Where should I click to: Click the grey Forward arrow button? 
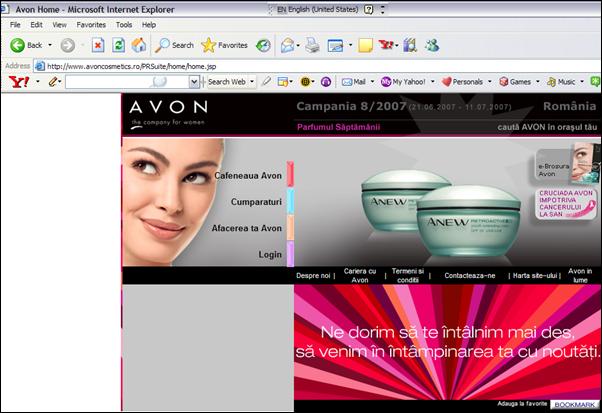(68, 45)
